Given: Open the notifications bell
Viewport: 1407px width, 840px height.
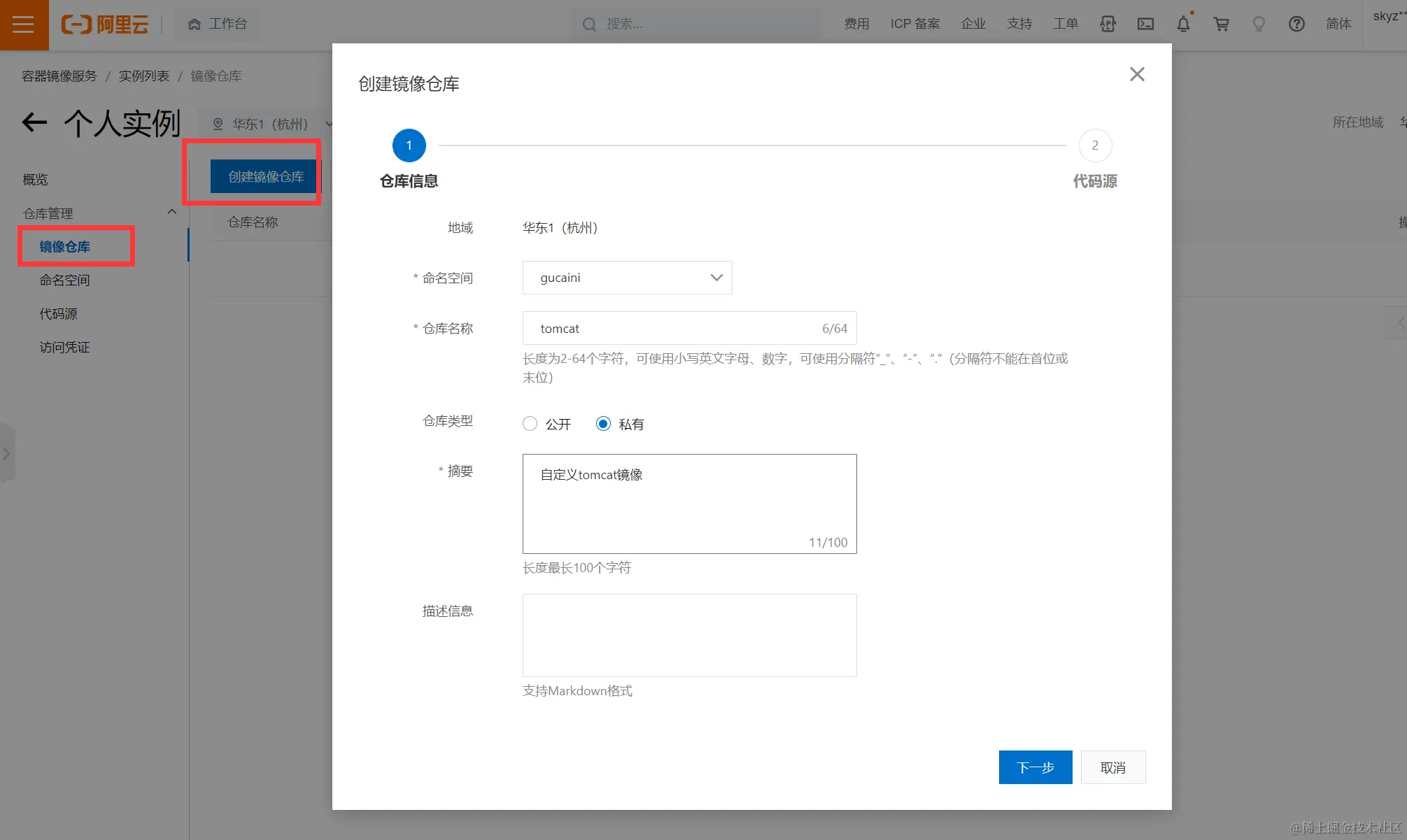Looking at the screenshot, I should pos(1183,24).
